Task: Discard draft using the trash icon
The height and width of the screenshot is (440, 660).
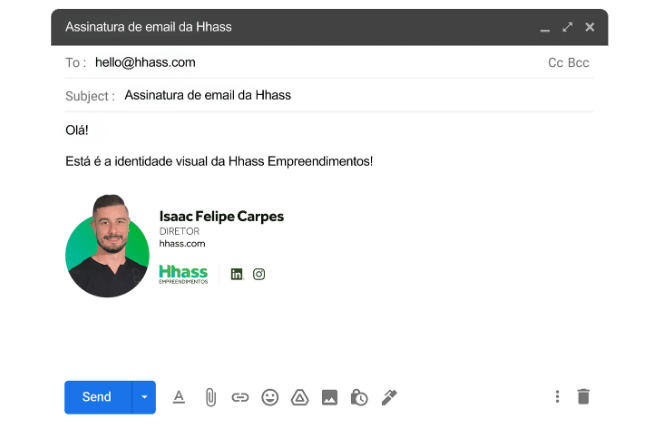Action: click(583, 397)
